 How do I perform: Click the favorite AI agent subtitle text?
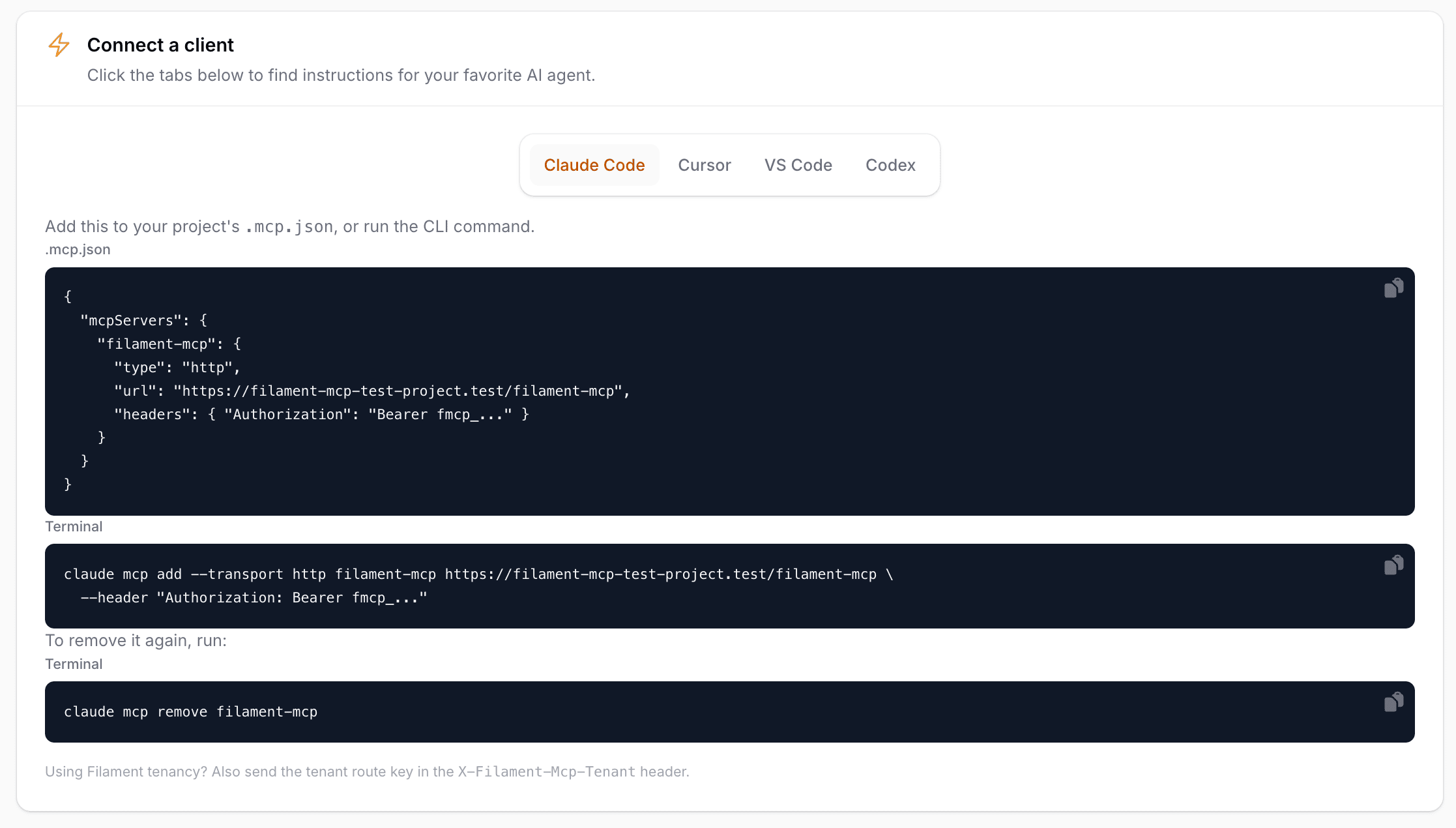tap(341, 75)
